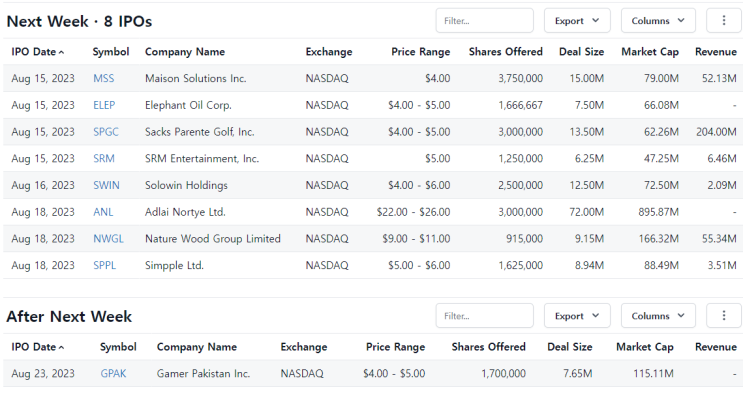This screenshot has width=743, height=402.
Task: Click the 72.00M deal size value
Action: coord(587,212)
